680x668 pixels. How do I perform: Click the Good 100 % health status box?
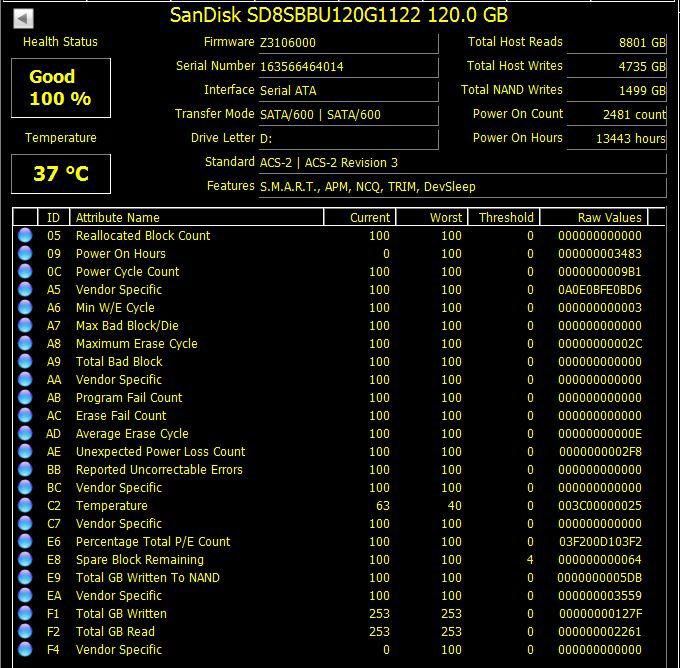(x=61, y=88)
